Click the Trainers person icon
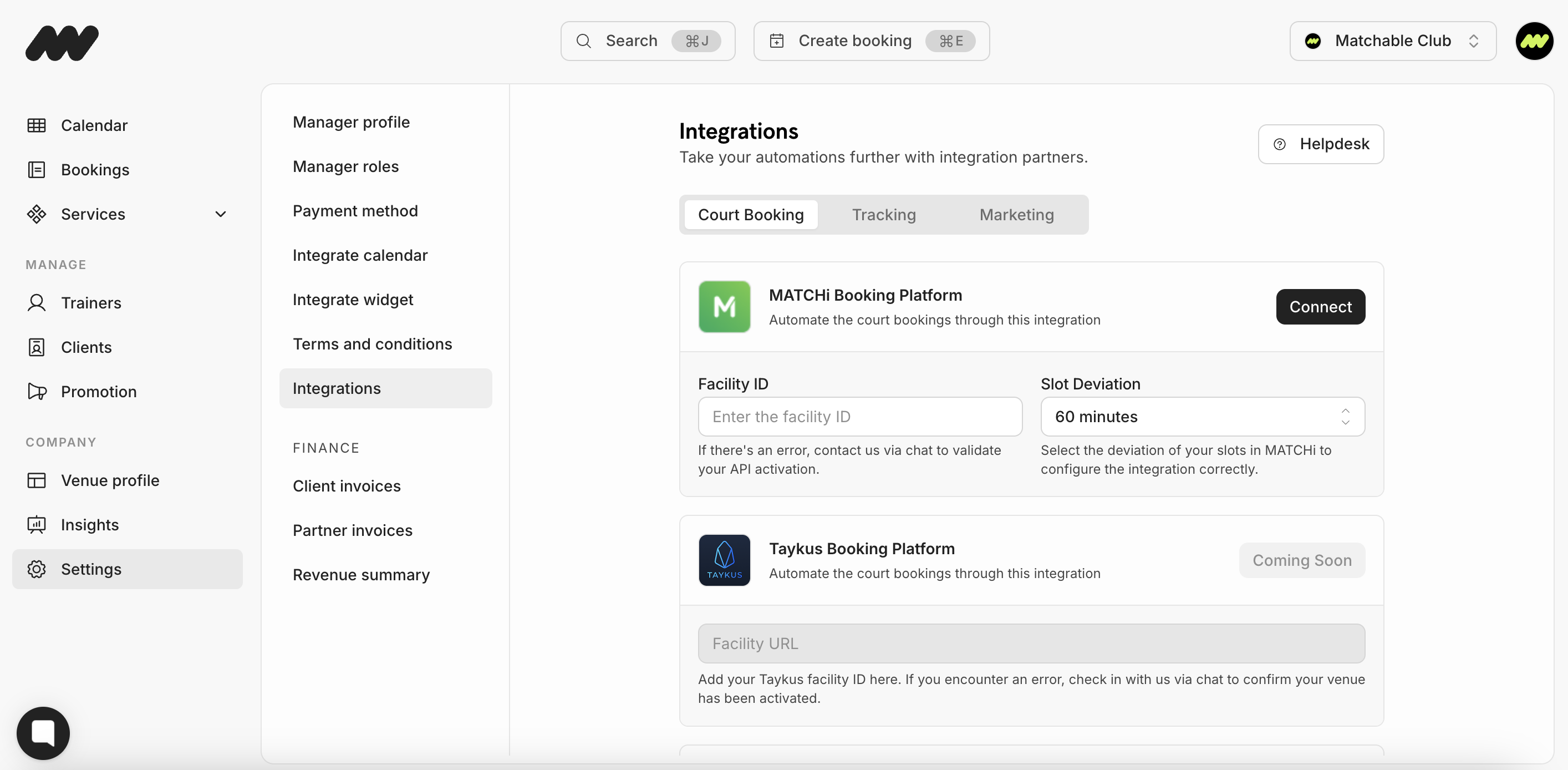This screenshot has height=770, width=1568. tap(37, 303)
